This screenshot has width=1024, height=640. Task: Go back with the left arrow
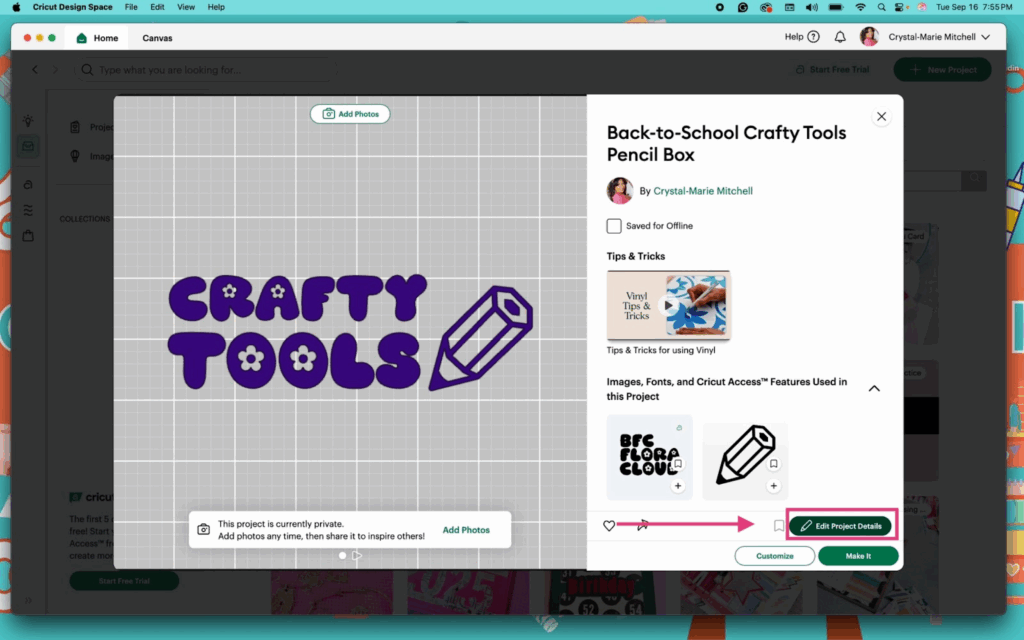click(35, 69)
